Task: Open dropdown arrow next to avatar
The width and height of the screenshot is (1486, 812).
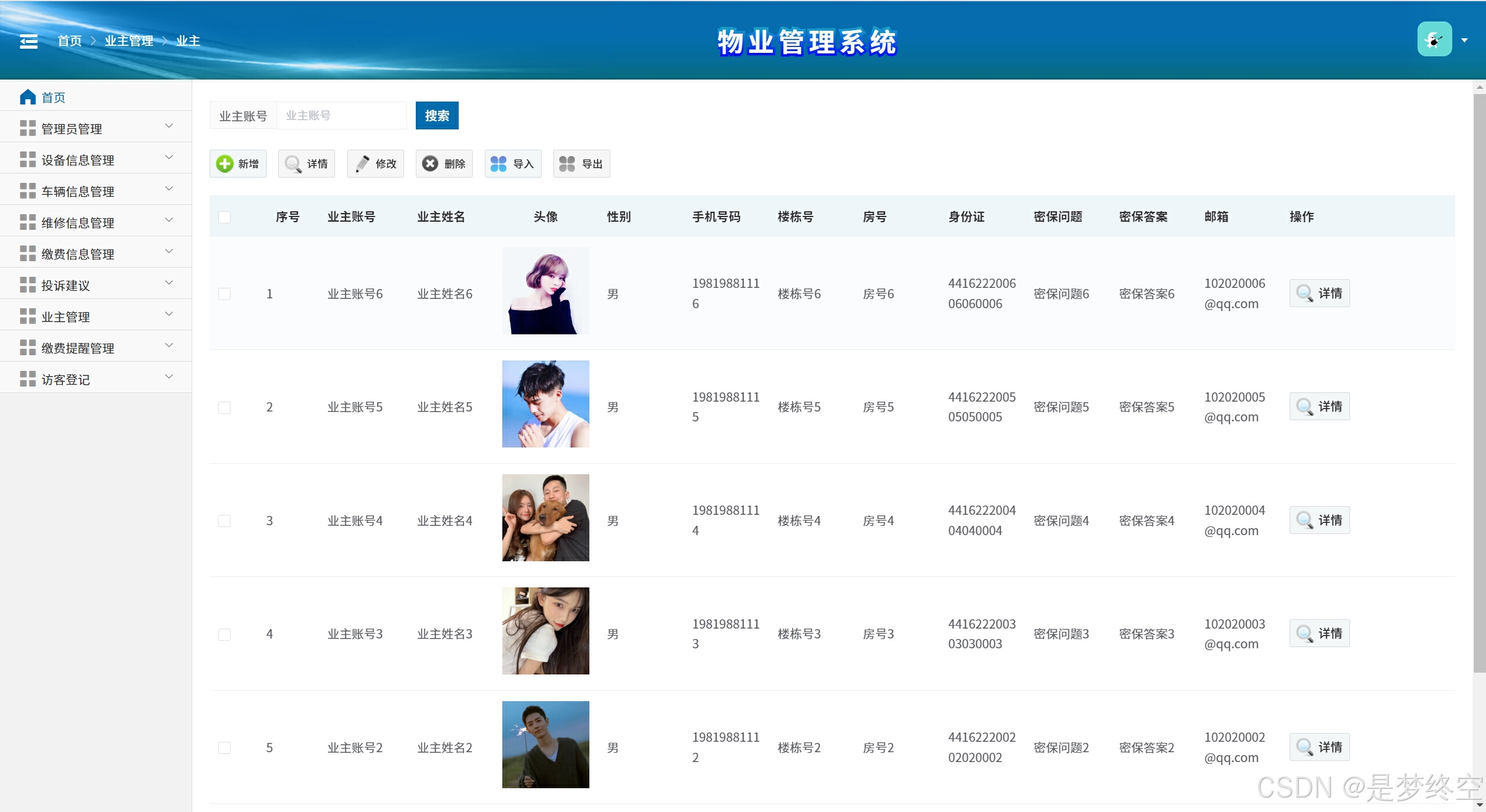Action: (x=1465, y=40)
